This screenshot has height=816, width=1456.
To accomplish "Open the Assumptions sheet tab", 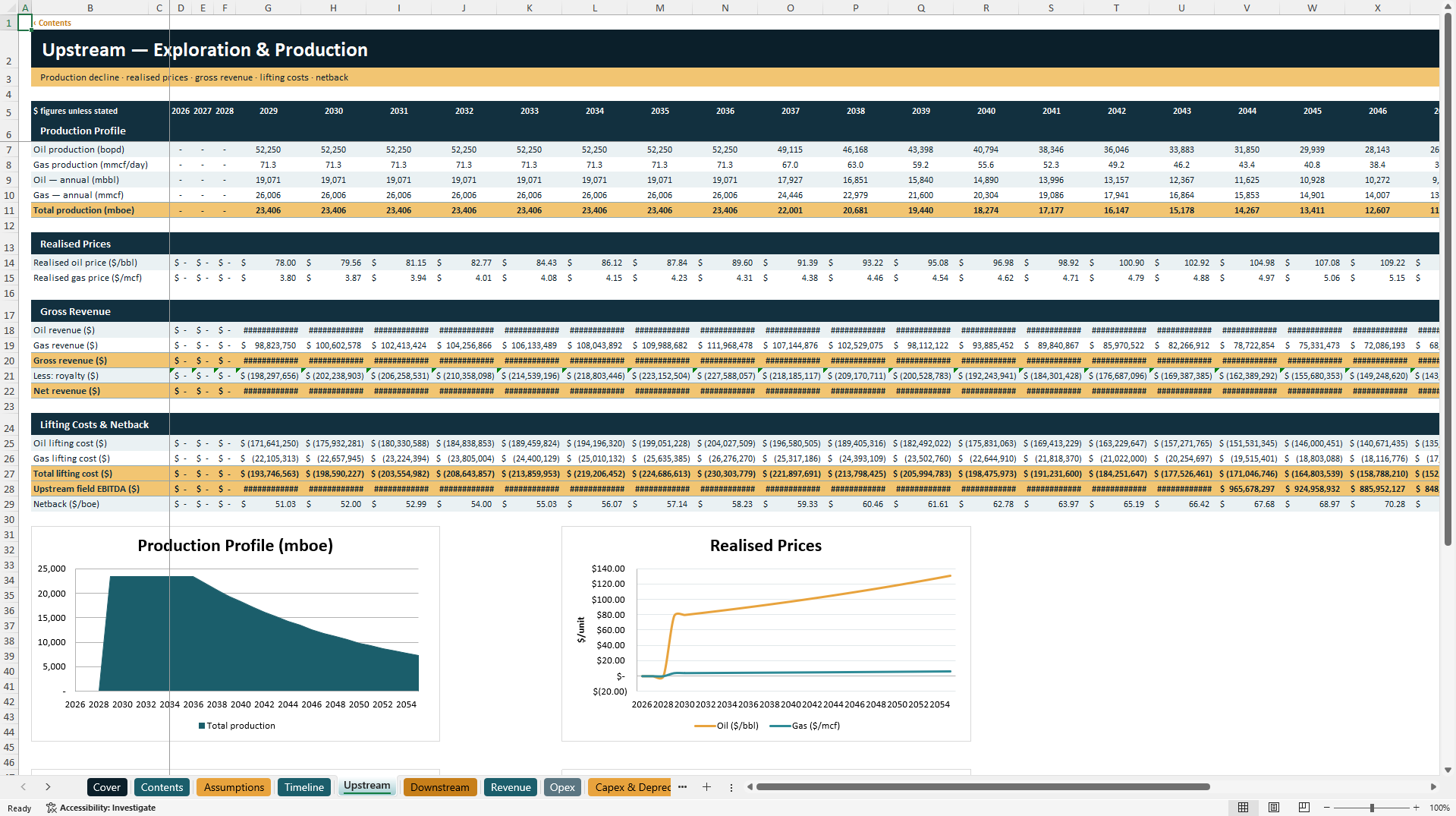I will pyautogui.click(x=234, y=787).
